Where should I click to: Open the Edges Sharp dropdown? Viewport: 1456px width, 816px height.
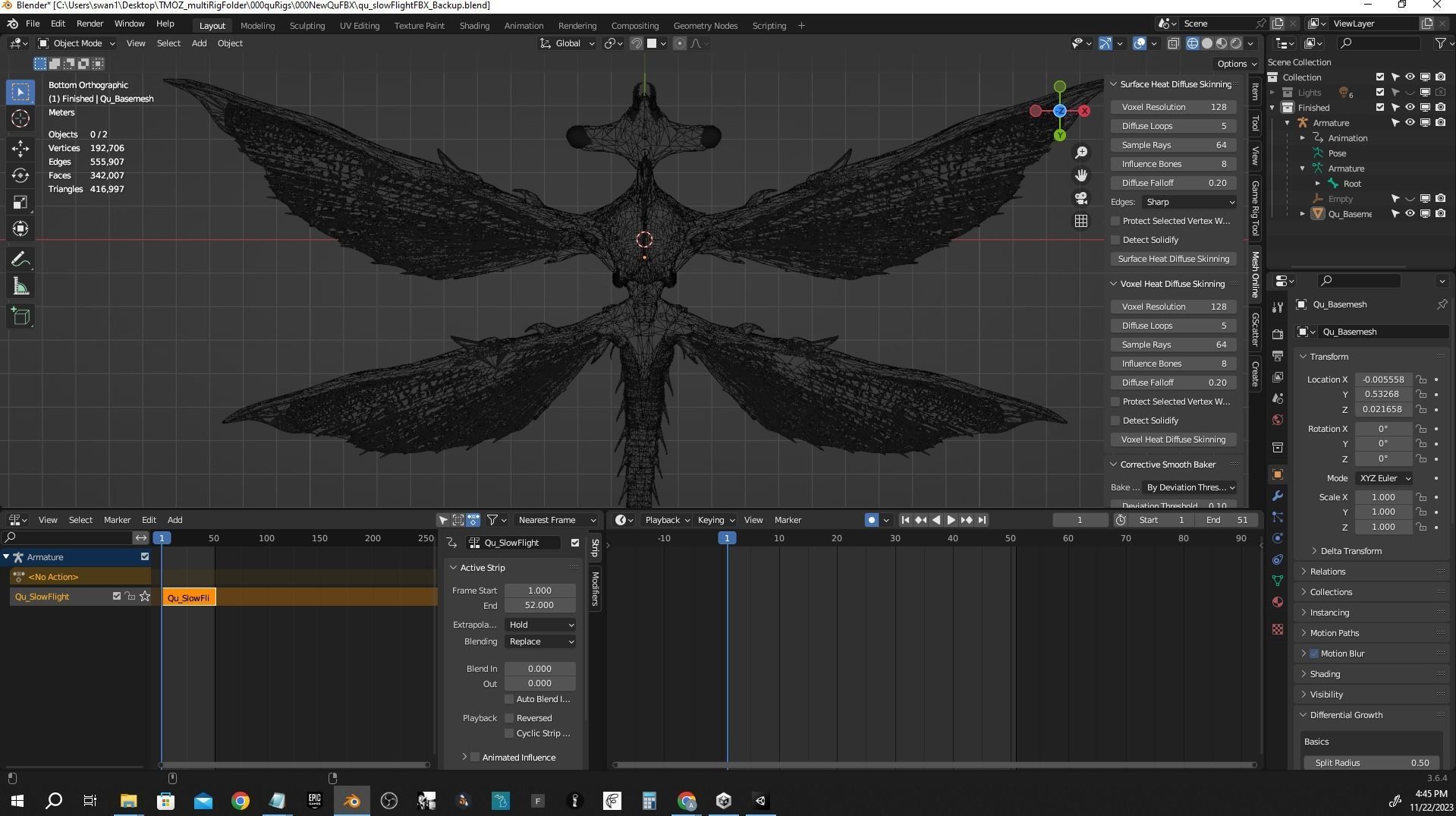(1190, 202)
